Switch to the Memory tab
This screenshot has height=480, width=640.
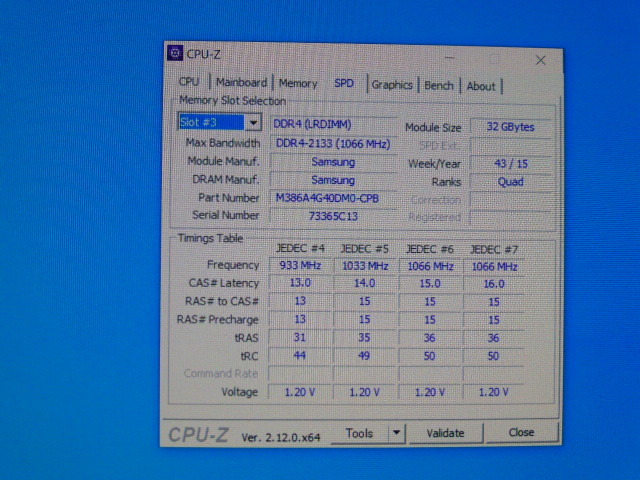coord(298,83)
